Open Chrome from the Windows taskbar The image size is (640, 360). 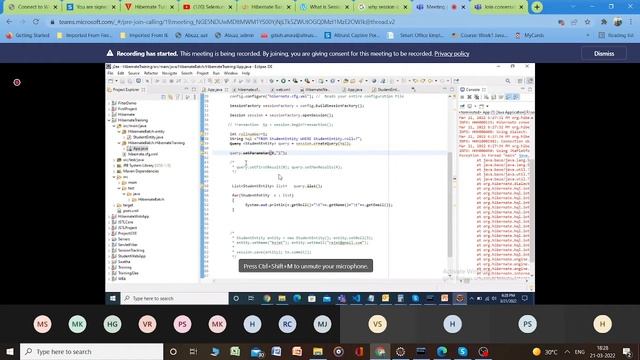380,351
